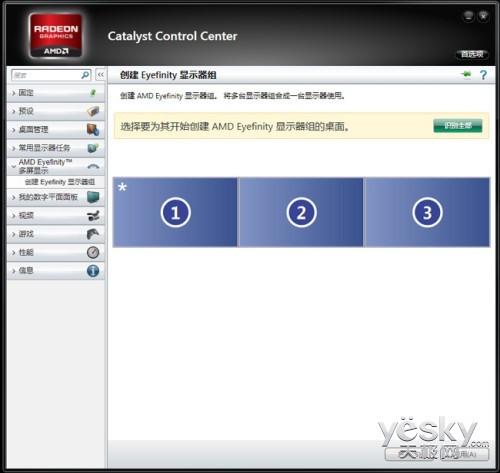
Task: Expand the 我的数字平面面板 chevron
Action: (x=14, y=197)
